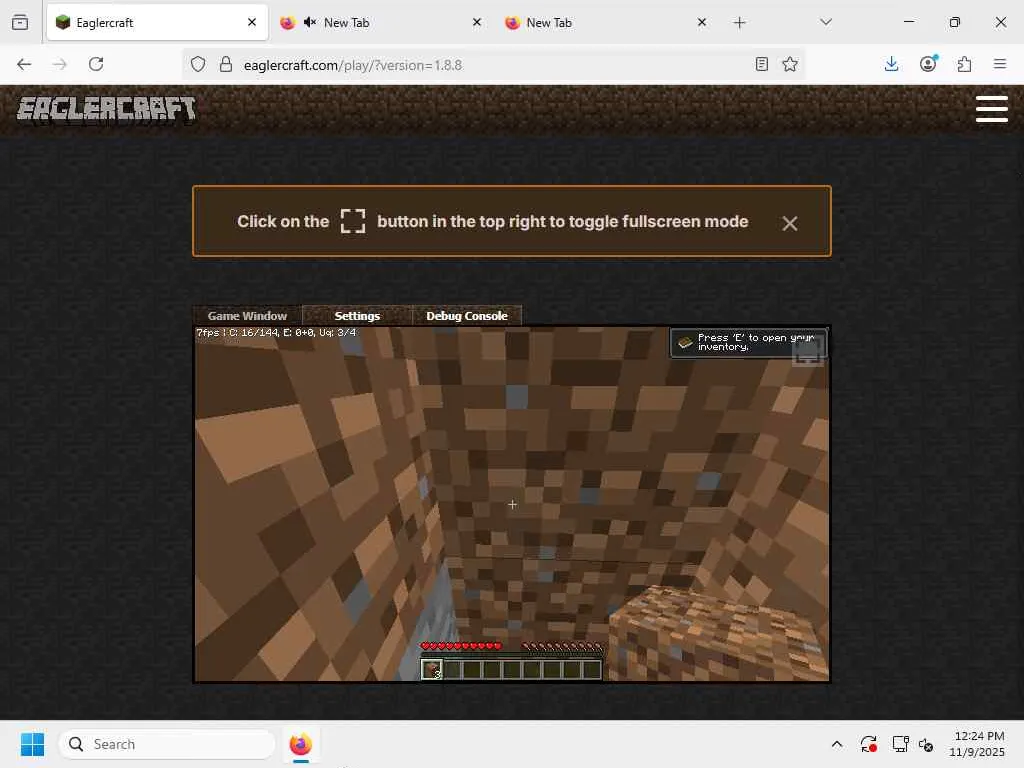This screenshot has width=1024, height=768.
Task: Open the Firefox downloads panel
Action: click(x=891, y=64)
